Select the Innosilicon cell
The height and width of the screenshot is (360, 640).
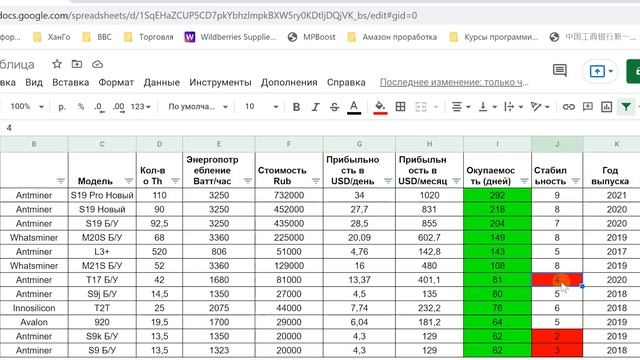(34, 308)
